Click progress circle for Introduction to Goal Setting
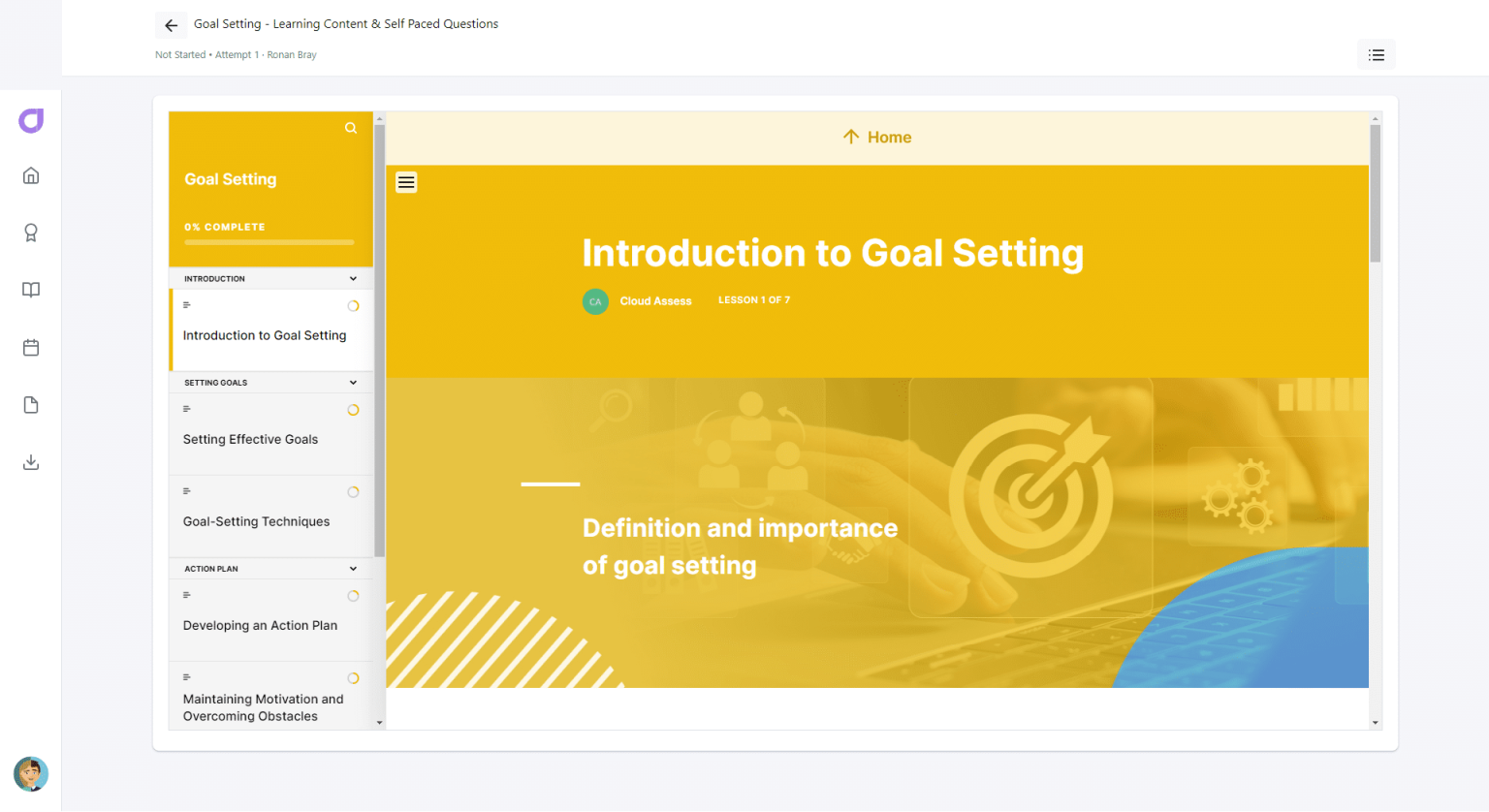Image resolution: width=1489 pixels, height=812 pixels. pyautogui.click(x=353, y=306)
